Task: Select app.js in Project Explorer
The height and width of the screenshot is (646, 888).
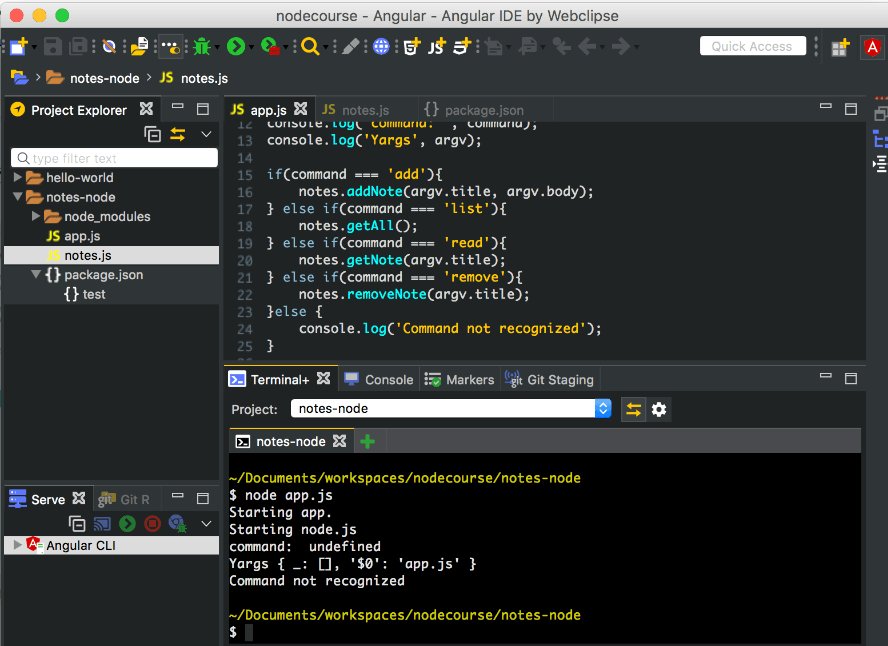Action: 82,236
